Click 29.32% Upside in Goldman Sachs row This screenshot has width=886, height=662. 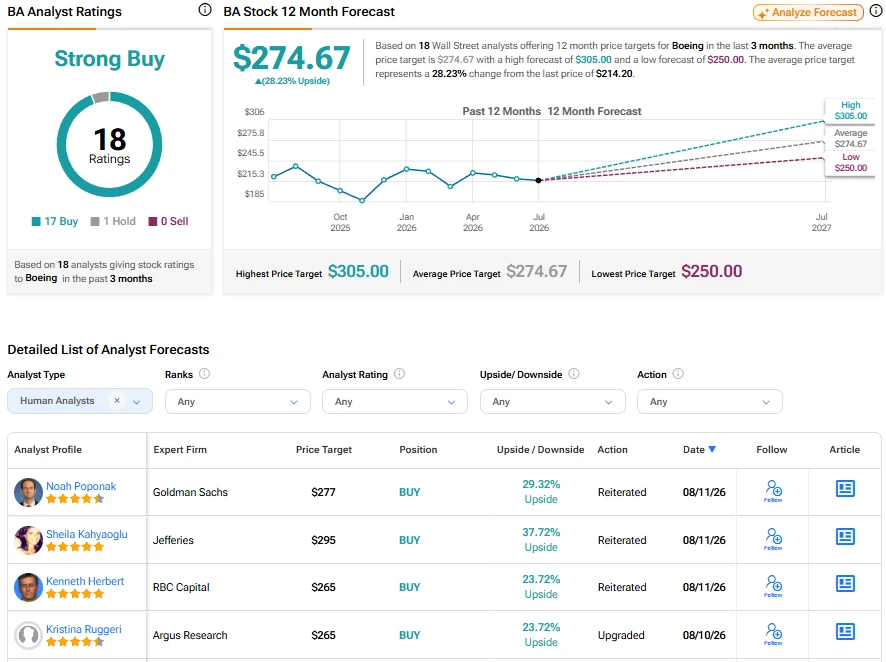(541, 491)
